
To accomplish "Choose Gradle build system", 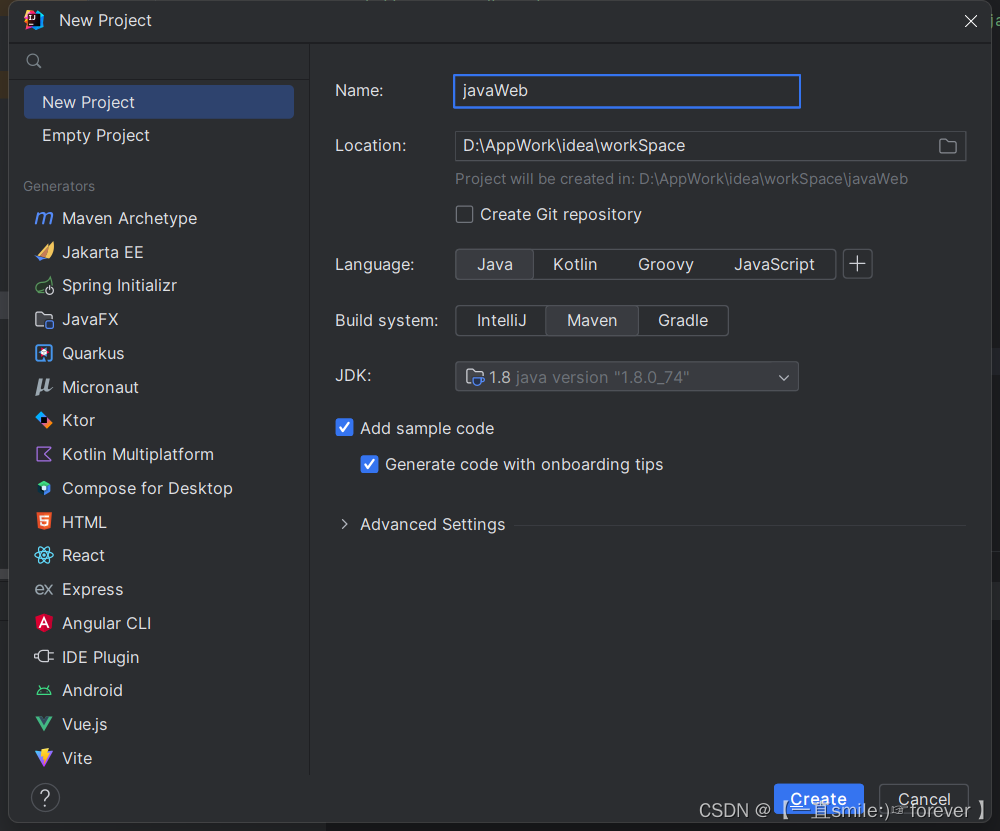I will pyautogui.click(x=683, y=320).
